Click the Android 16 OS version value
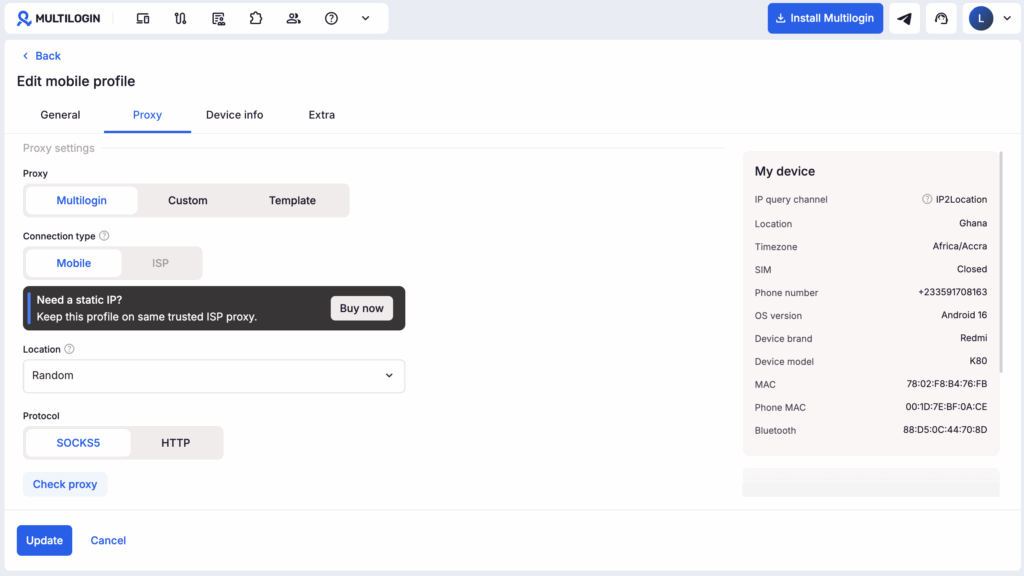This screenshot has width=1024, height=576. point(964,315)
